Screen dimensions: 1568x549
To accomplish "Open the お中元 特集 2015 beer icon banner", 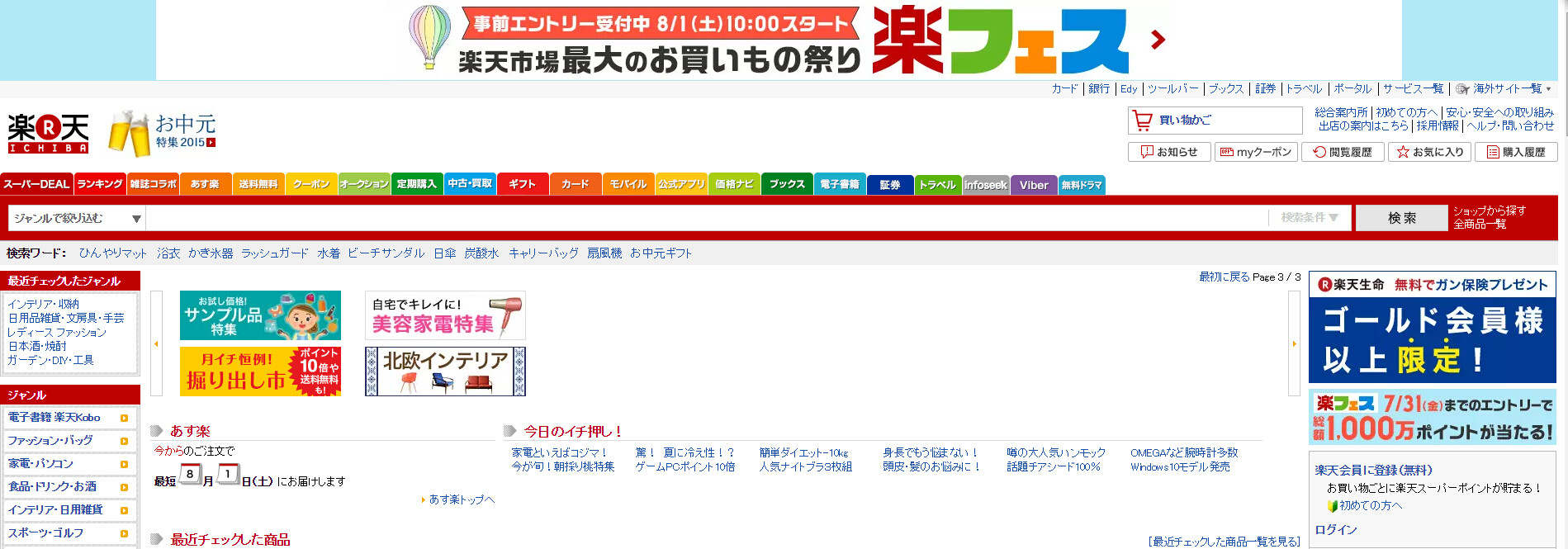I will coord(163,133).
